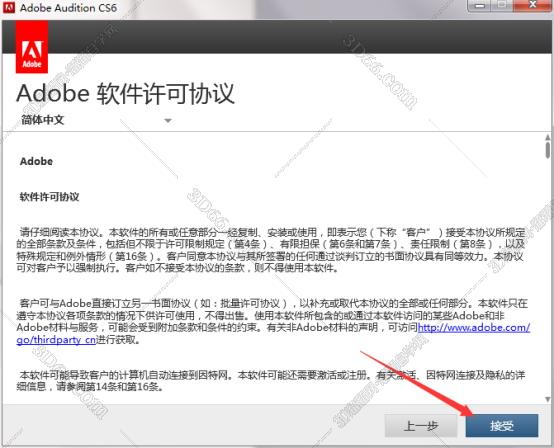
Task: Click the bold '软件许可协议' subheading
Action: pyautogui.click(x=49, y=197)
